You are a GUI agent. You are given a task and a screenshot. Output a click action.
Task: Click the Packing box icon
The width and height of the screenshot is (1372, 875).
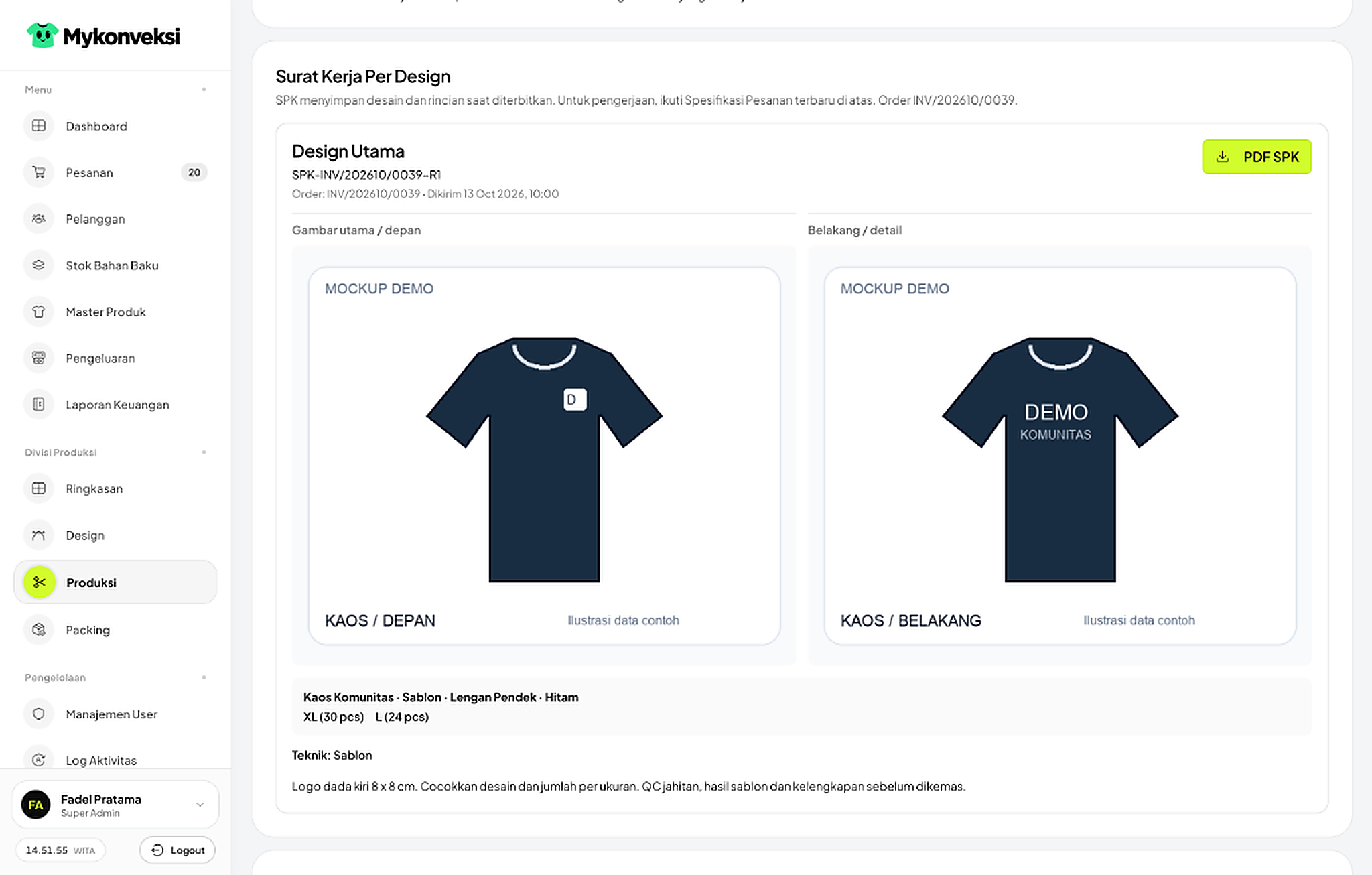click(39, 630)
